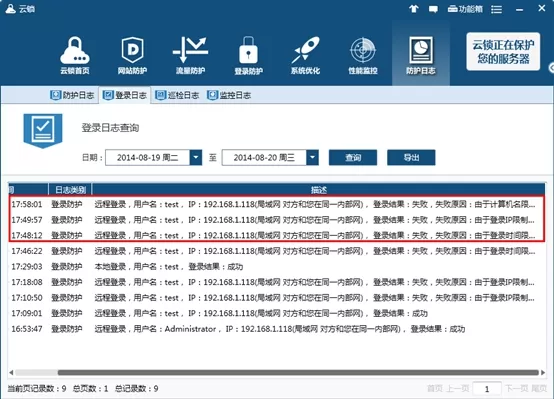This screenshot has height=399, width=554.
Task: Select the 17:29:03 local login row
Action: 277,266
